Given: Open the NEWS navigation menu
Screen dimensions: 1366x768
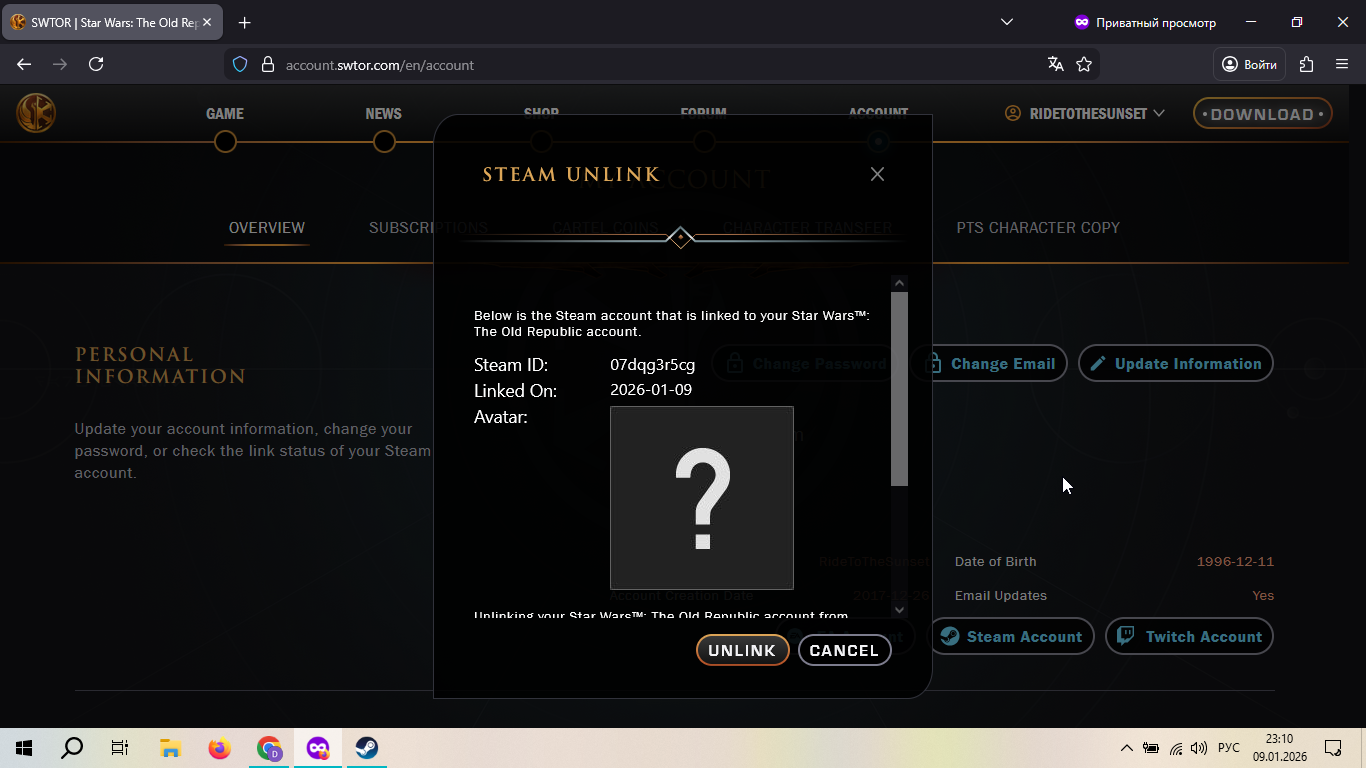Looking at the screenshot, I should (384, 114).
